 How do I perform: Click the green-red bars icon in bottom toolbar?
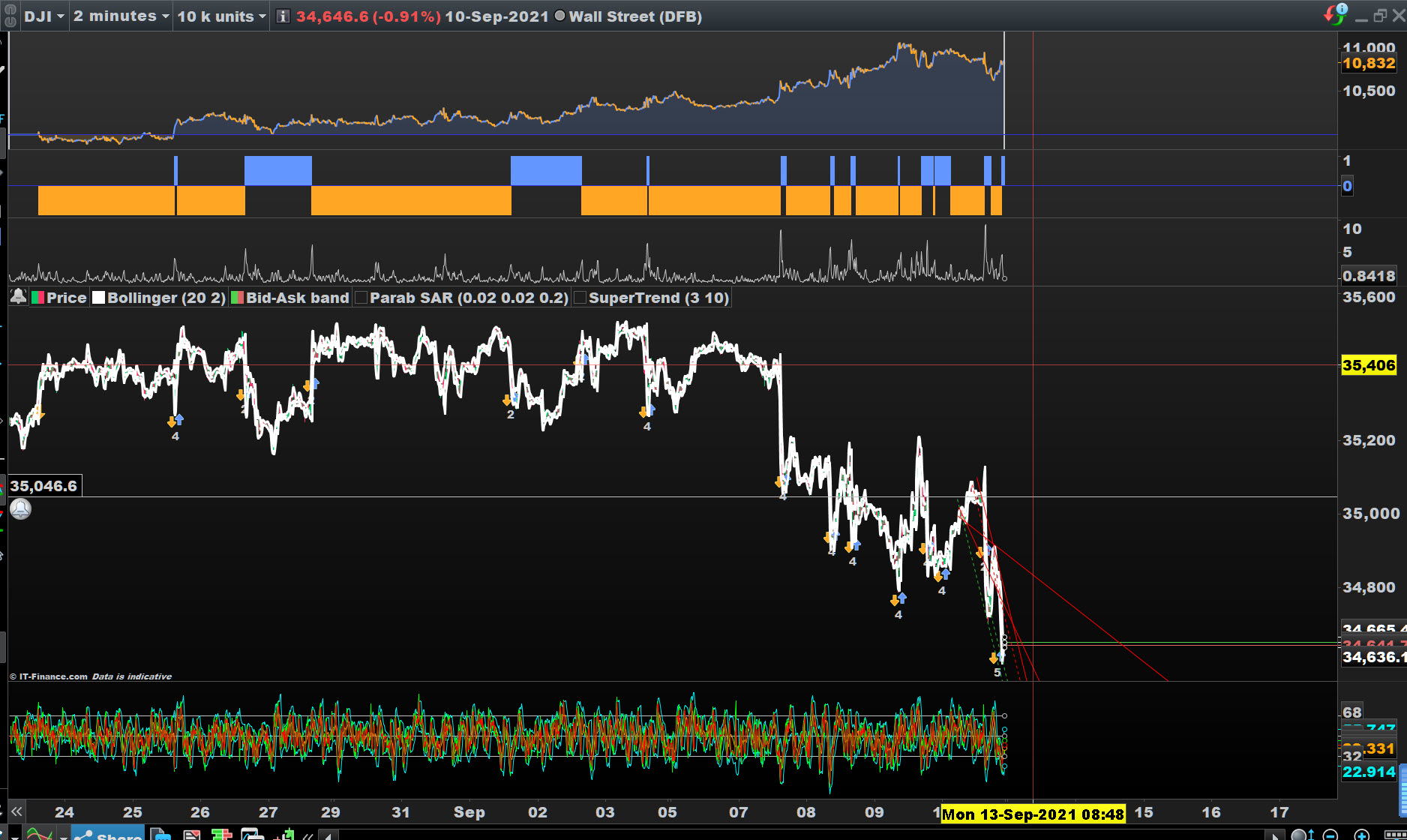pyautogui.click(x=222, y=834)
